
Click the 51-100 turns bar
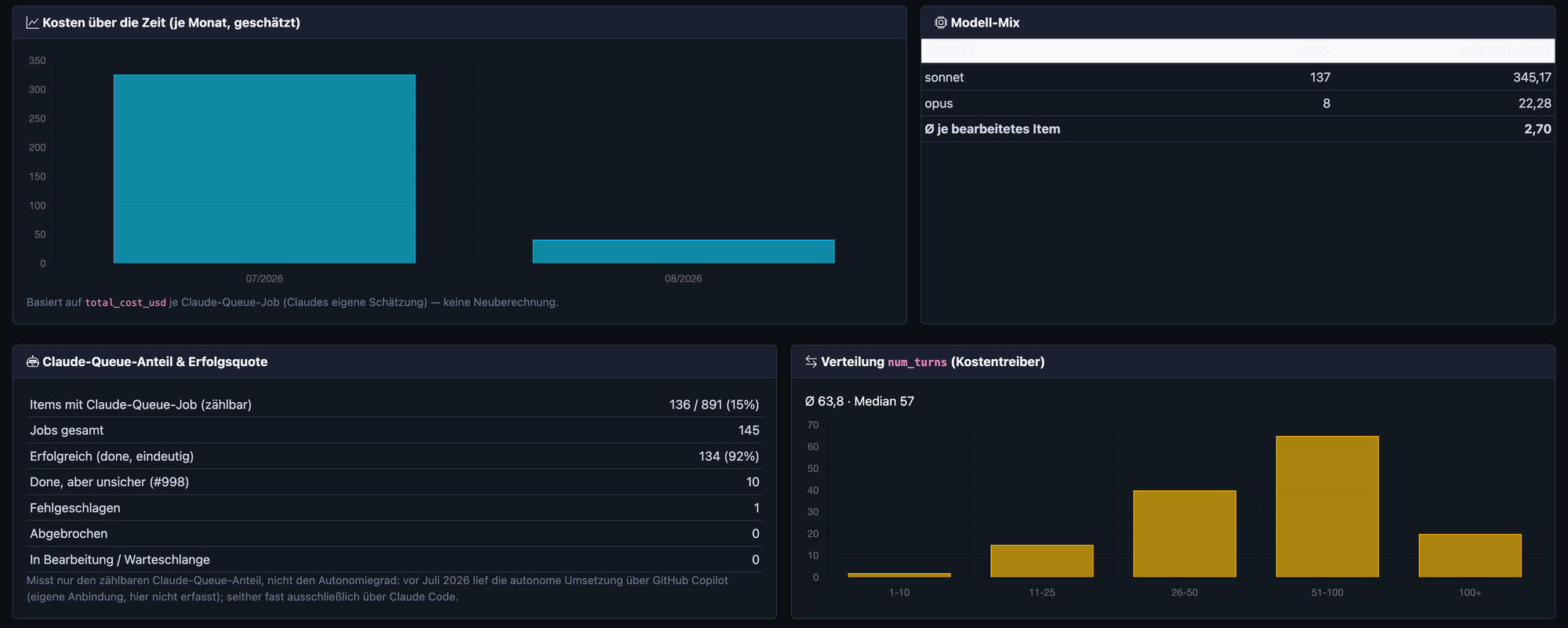(1327, 506)
